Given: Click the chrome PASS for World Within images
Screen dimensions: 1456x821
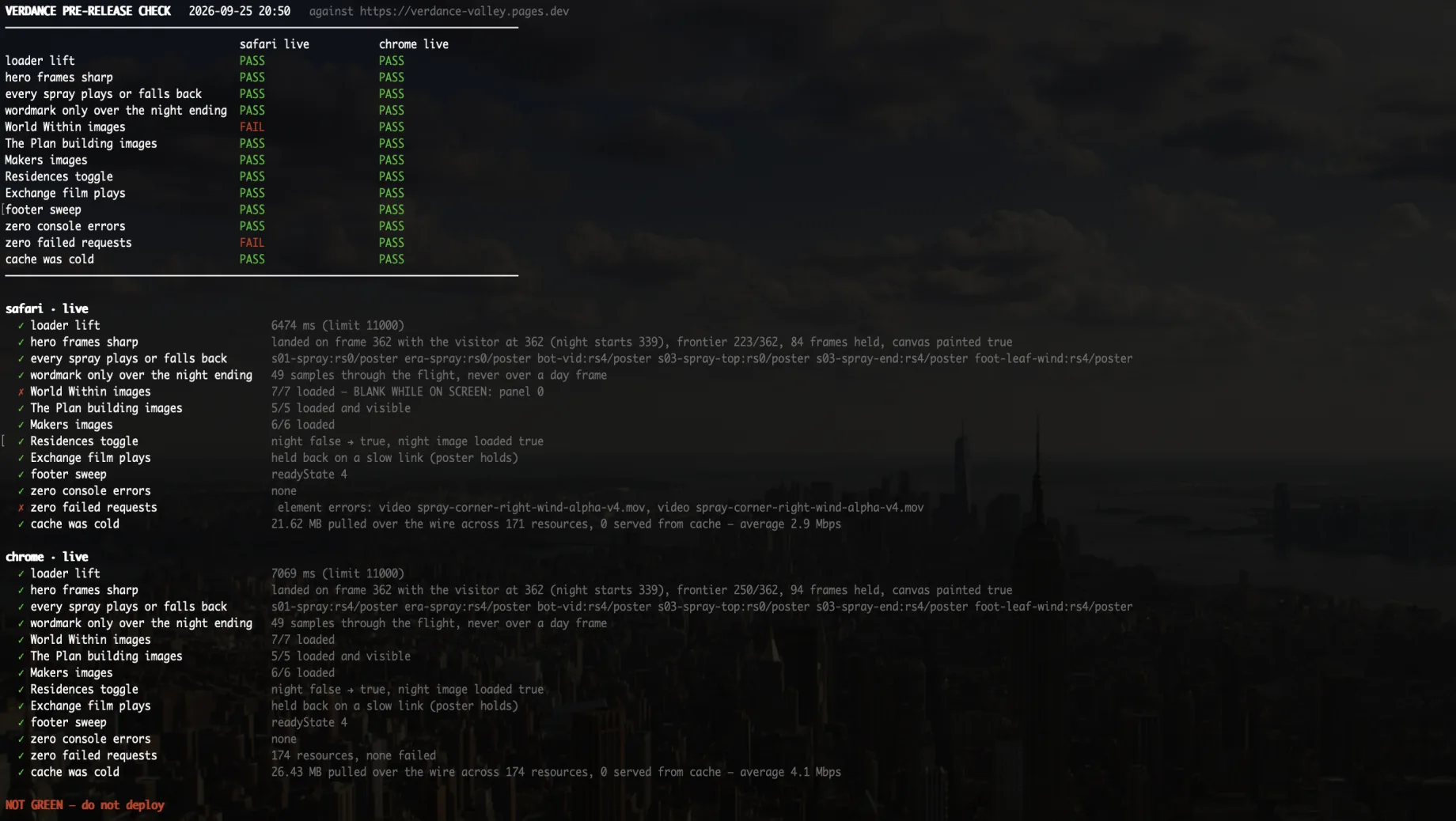Looking at the screenshot, I should click(391, 127).
